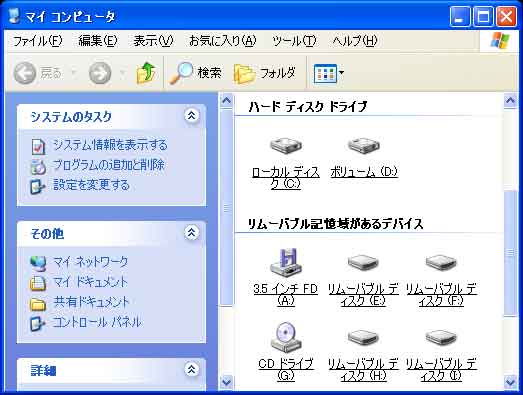Click task pane scrollbar down arrow

pos(226,382)
